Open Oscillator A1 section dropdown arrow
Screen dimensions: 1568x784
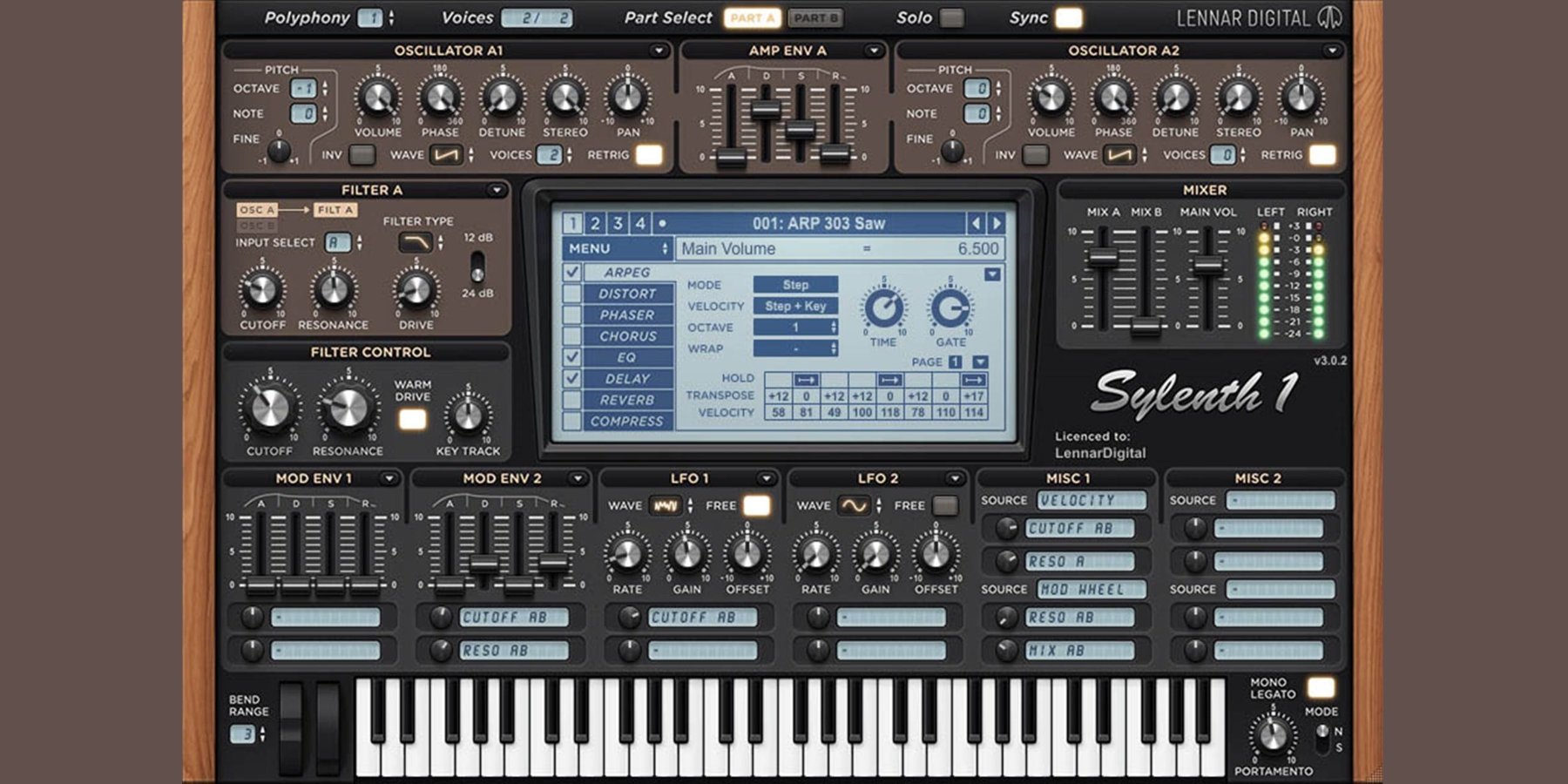tap(659, 51)
